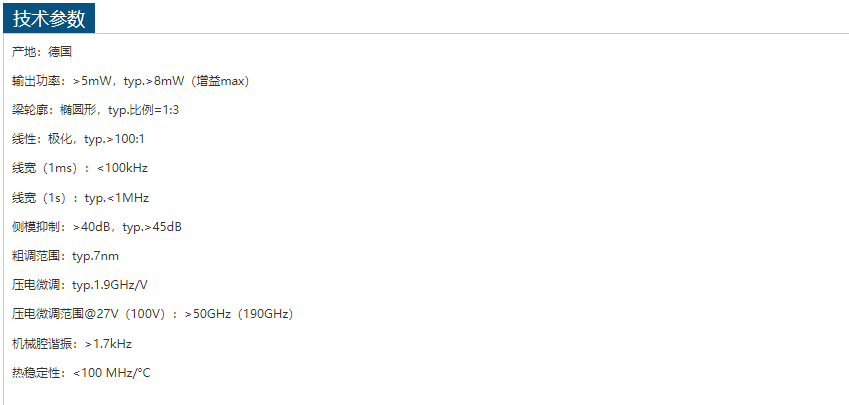Viewport: 849px width, 405px height.
Task: Select the 技术参数 tab header
Action: (49, 18)
